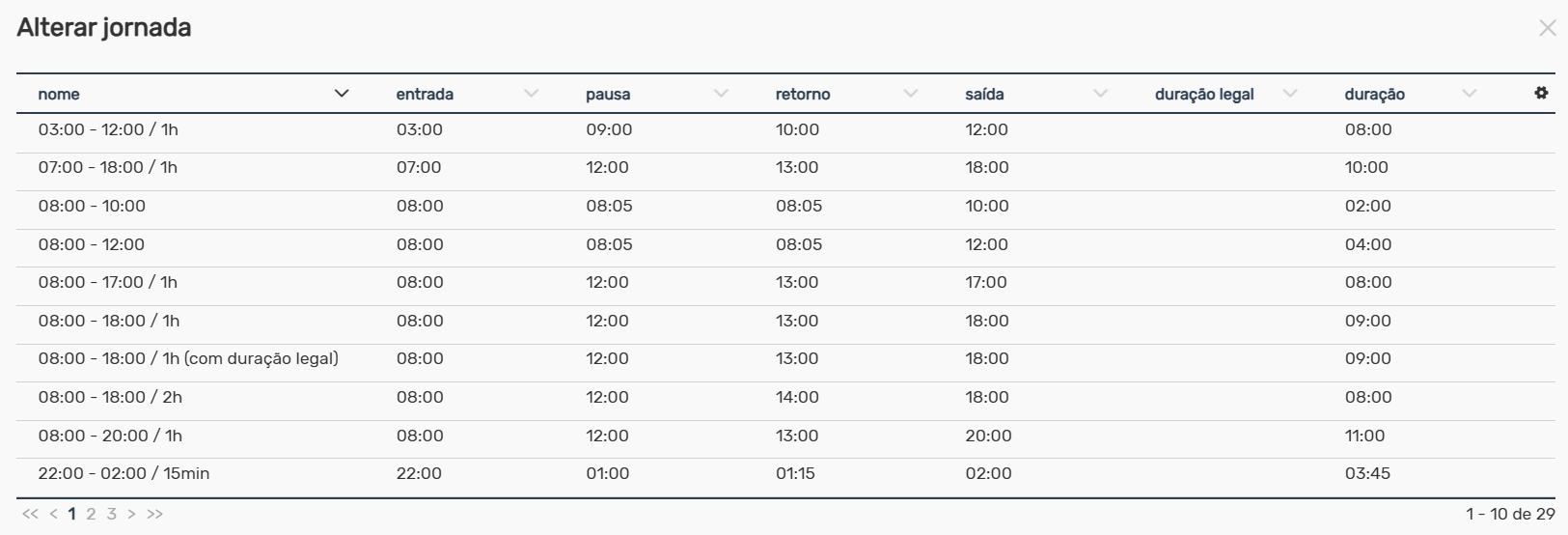Viewport: 1568px width, 535px height.
Task: Select 08:00 - 18:00 / 1h (com duração legal)
Action: tap(785, 359)
